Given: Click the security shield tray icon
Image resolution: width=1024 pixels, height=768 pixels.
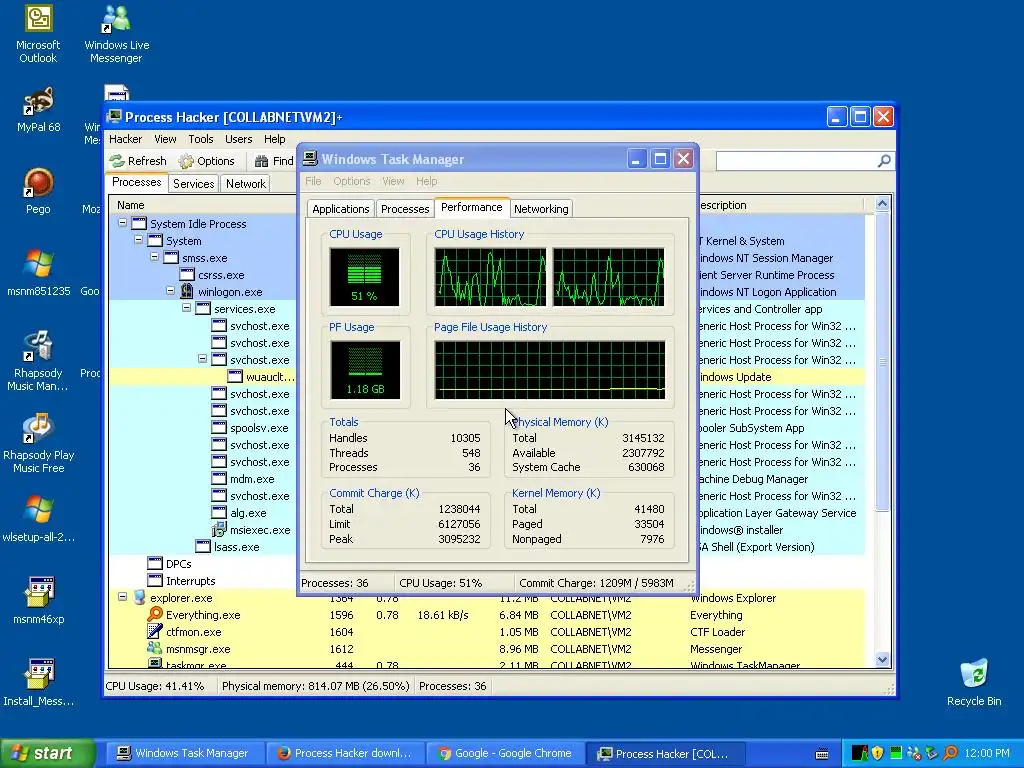Looking at the screenshot, I should (x=878, y=753).
